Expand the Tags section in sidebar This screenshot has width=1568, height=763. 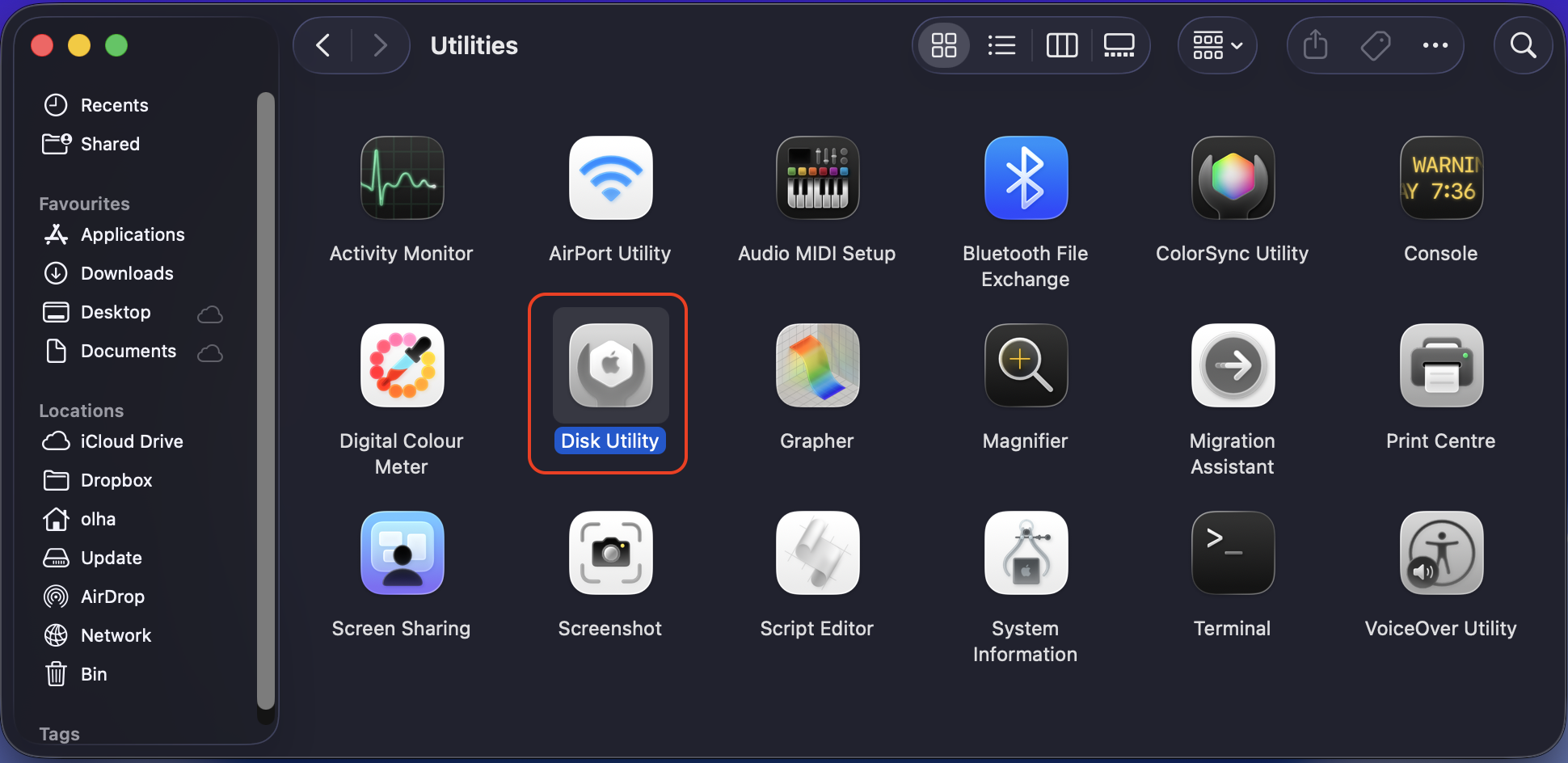58,734
